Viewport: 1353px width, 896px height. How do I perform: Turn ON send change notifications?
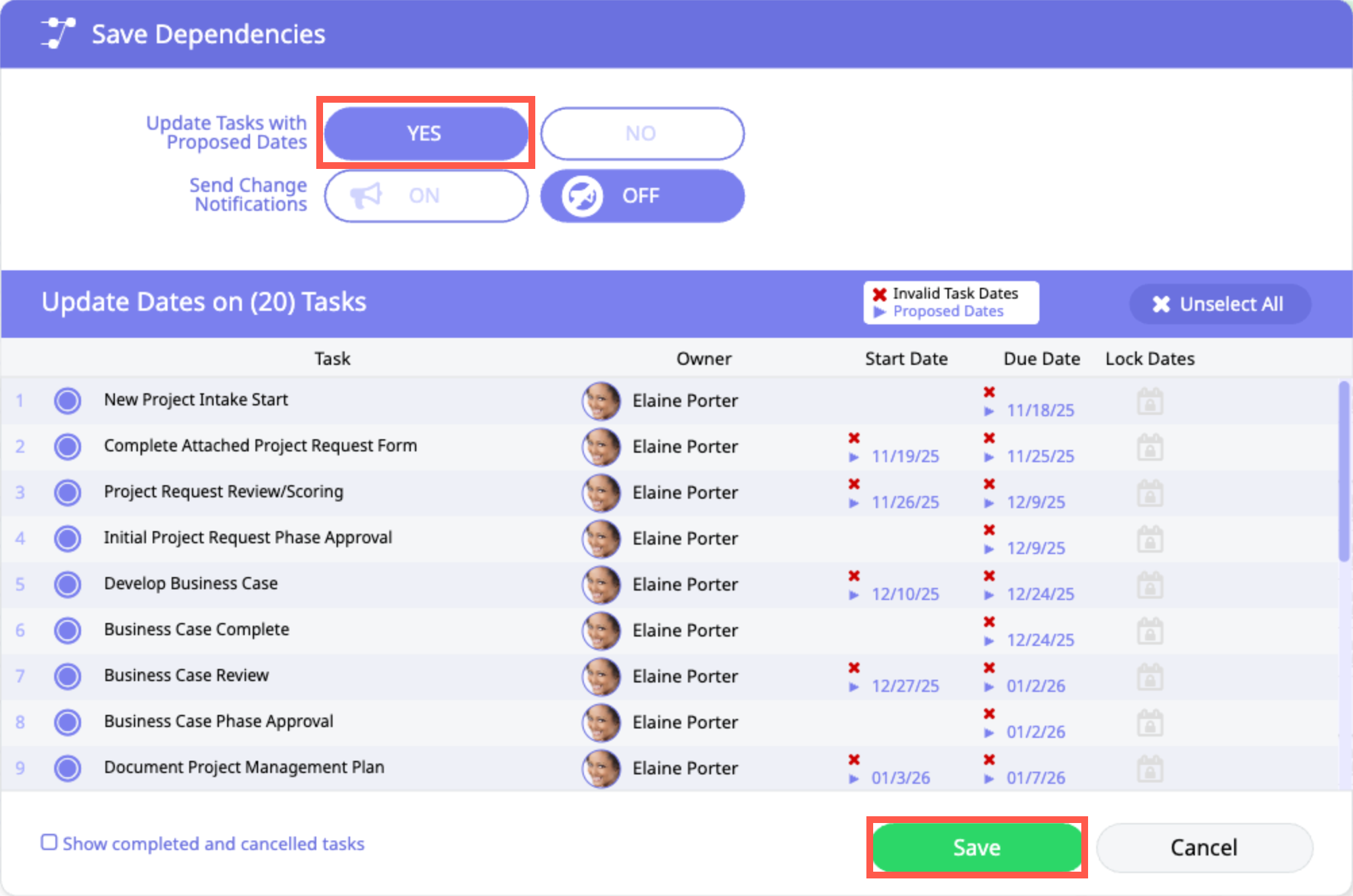coord(426,196)
